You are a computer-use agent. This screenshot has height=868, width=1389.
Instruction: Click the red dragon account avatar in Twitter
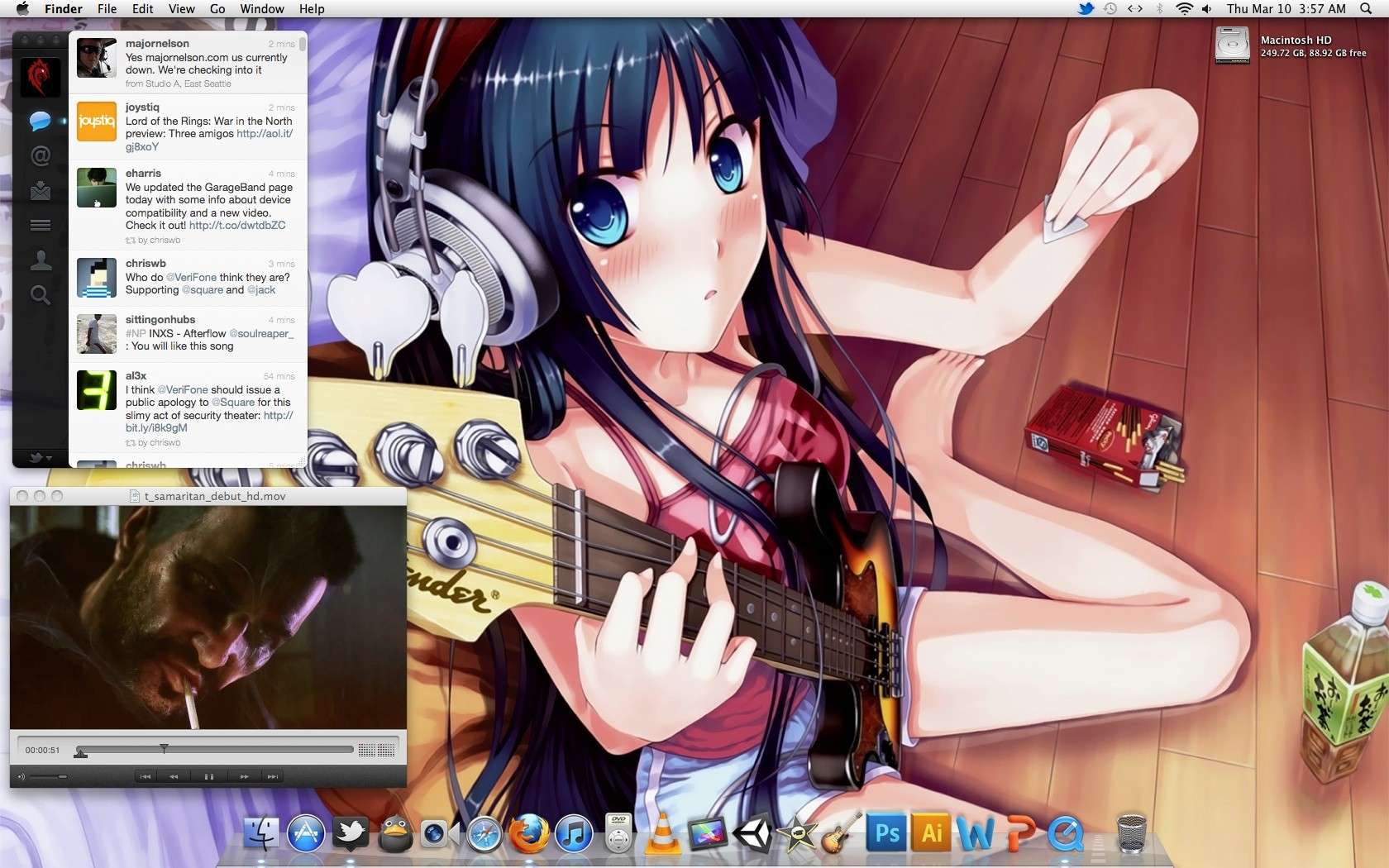(40, 78)
